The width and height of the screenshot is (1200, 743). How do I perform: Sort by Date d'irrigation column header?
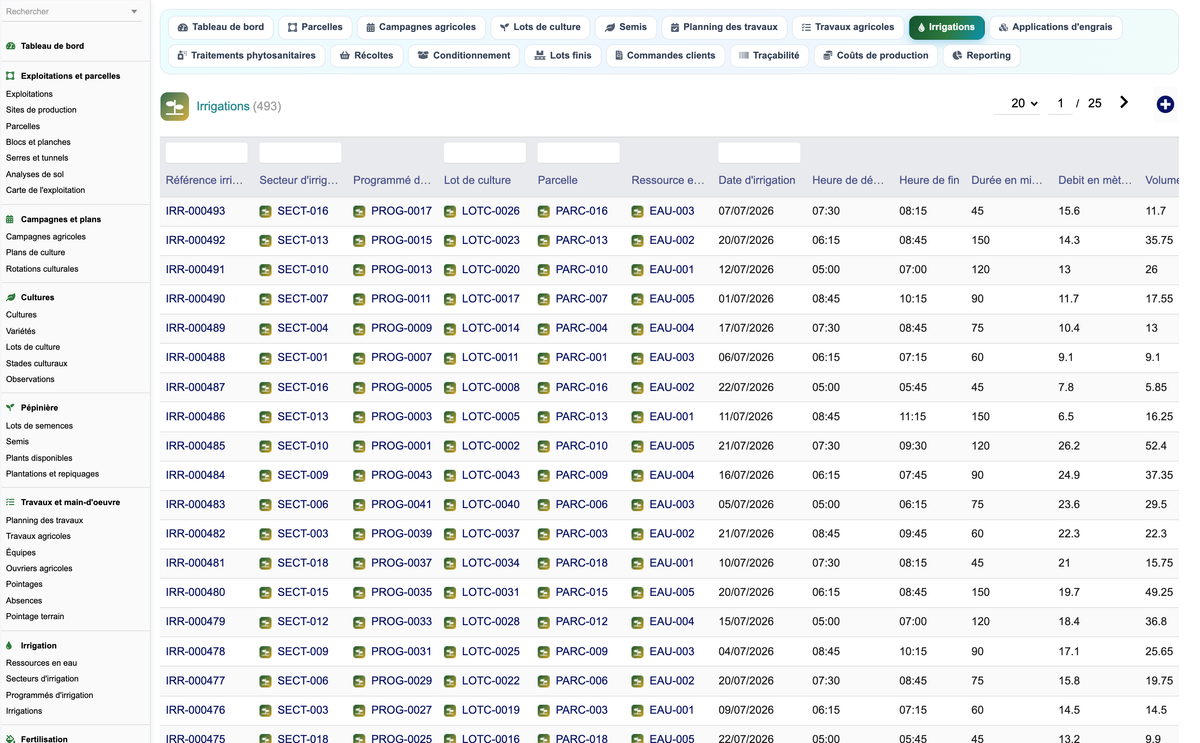point(757,180)
